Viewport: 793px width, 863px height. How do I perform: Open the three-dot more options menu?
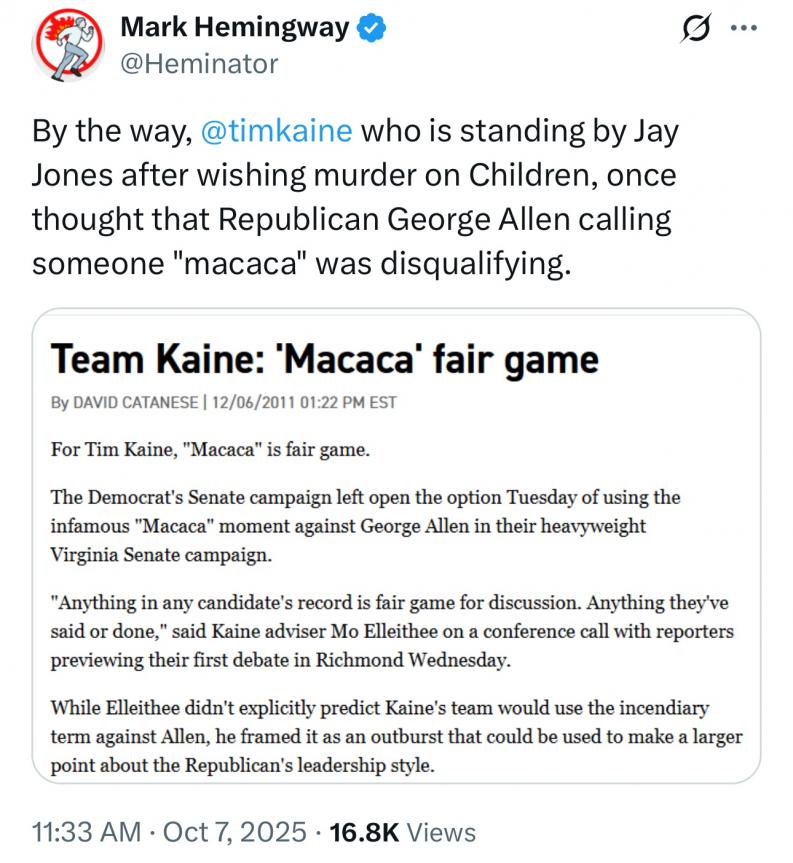pyautogui.click(x=743, y=31)
